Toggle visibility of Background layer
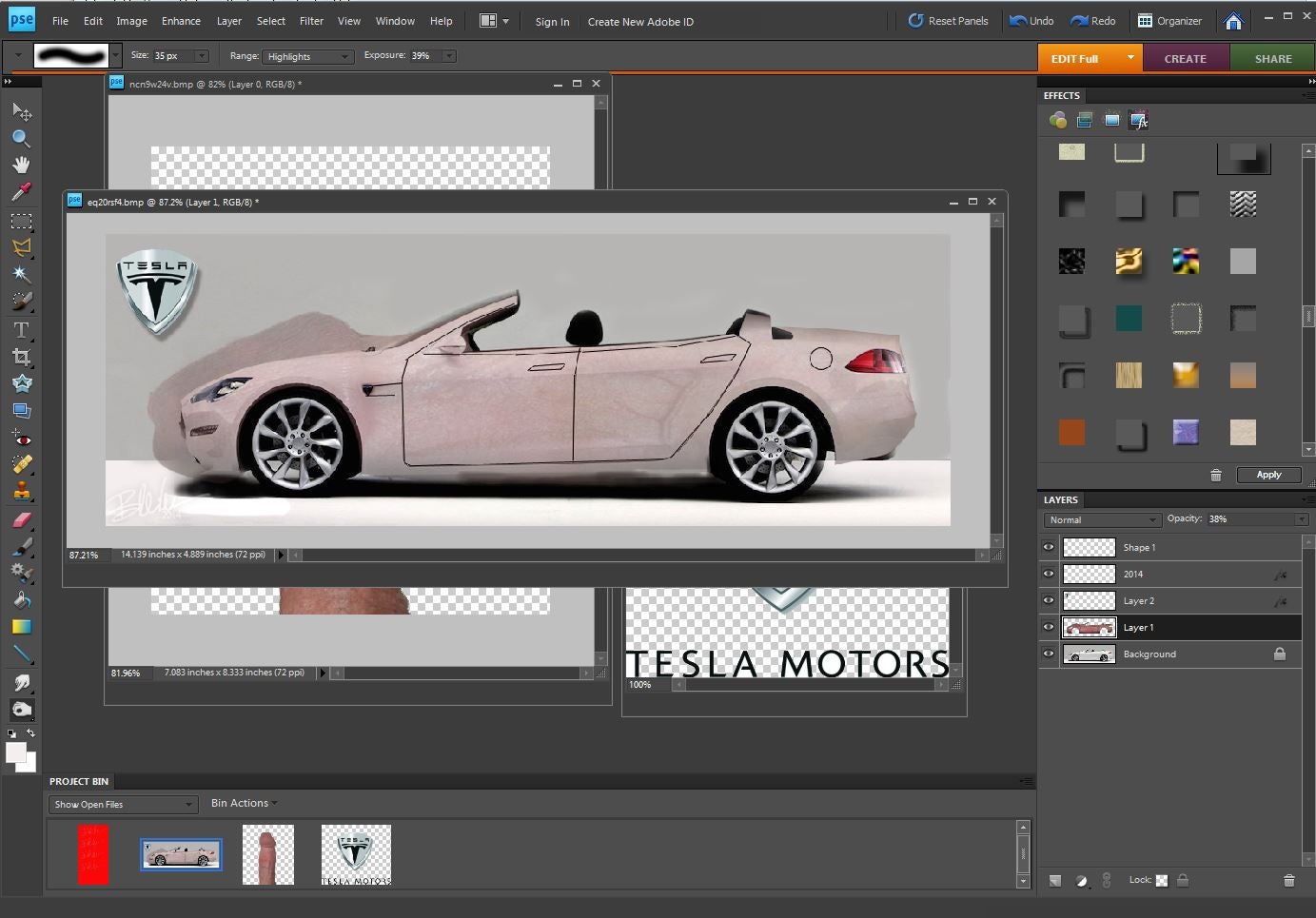 click(x=1049, y=654)
